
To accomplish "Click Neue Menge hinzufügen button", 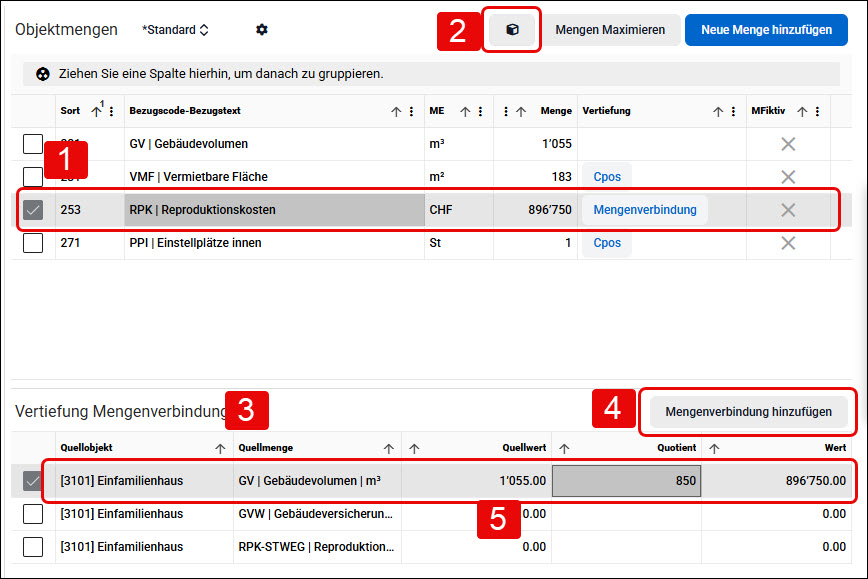I will pos(766,30).
